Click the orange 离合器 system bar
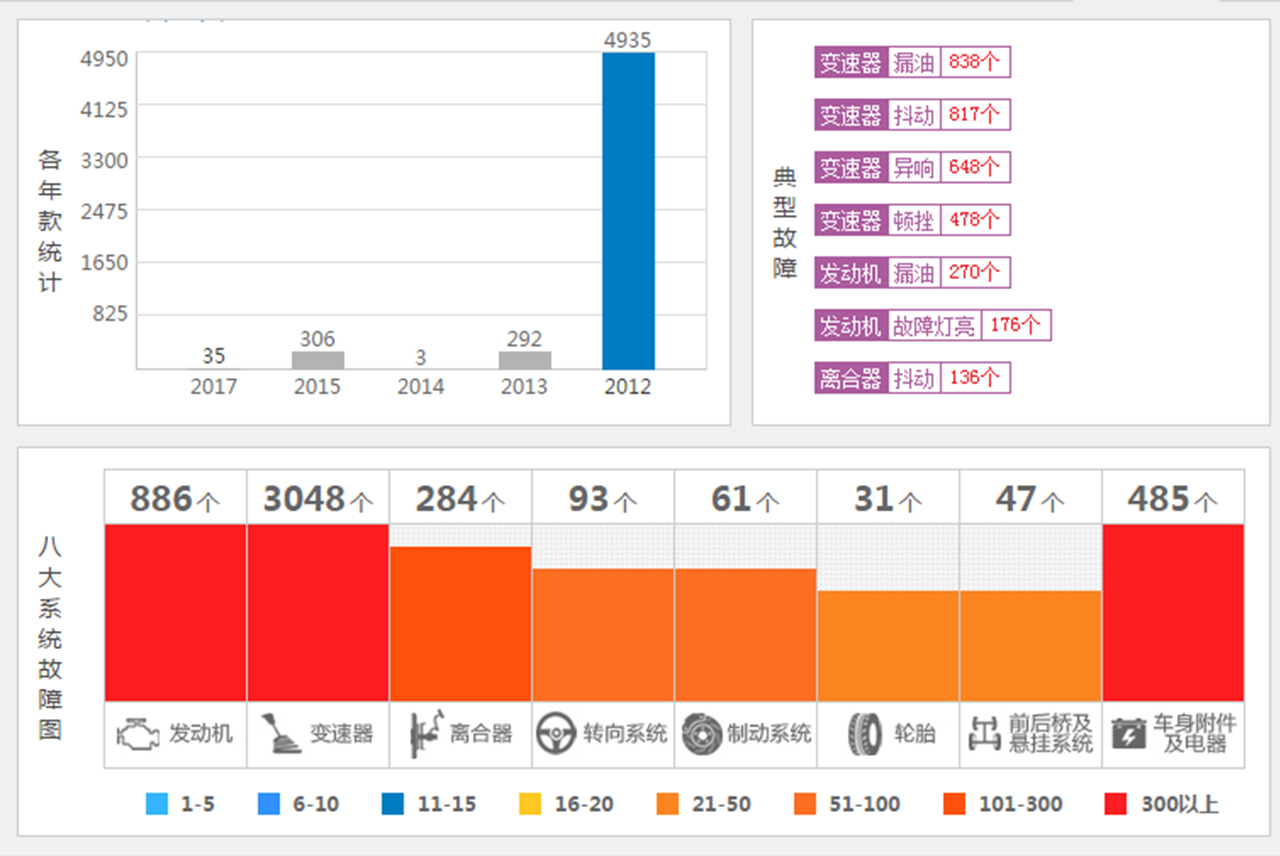1280x856 pixels. click(x=461, y=623)
